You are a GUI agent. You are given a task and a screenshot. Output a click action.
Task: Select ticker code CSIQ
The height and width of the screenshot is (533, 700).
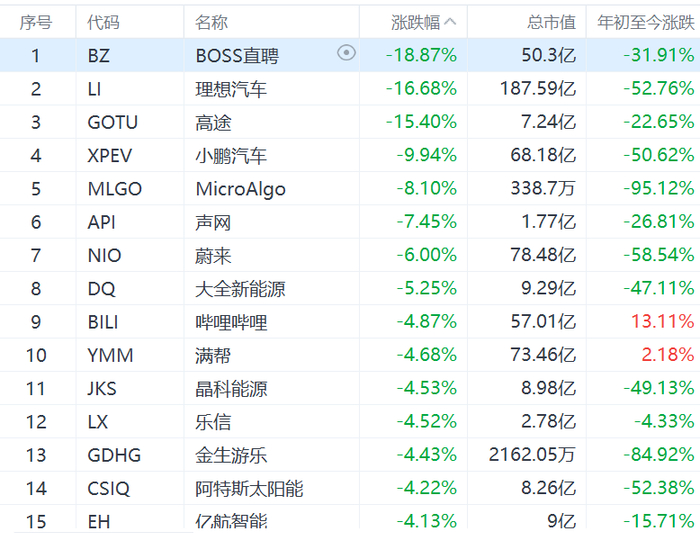(x=108, y=489)
